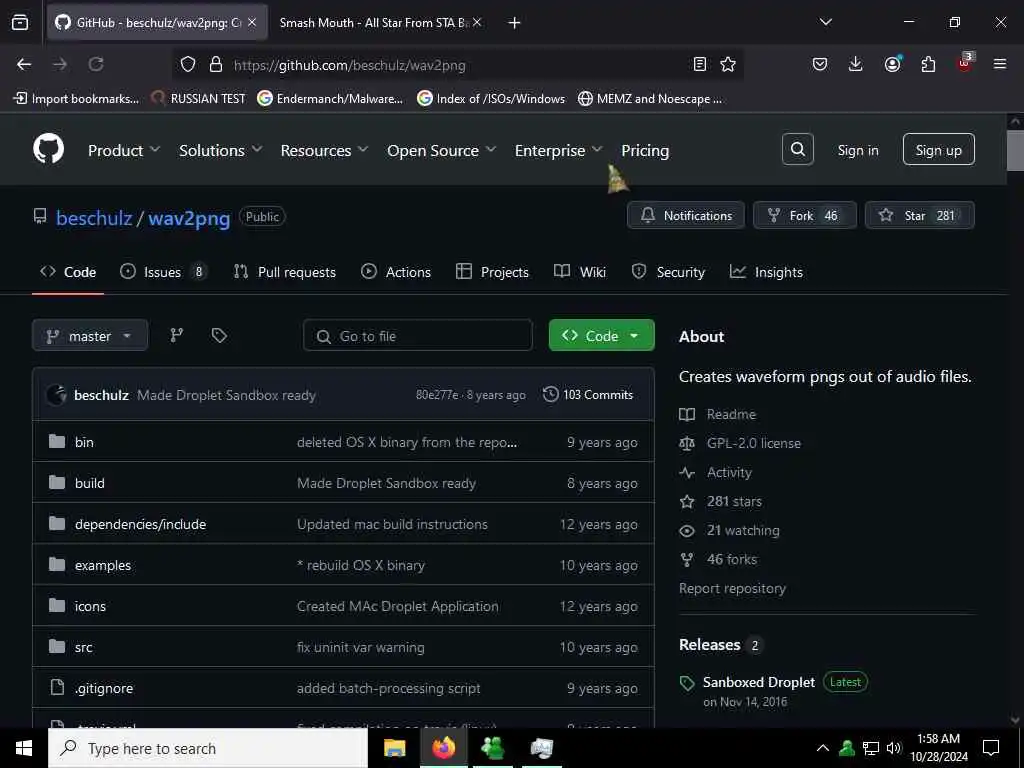Screen dimensions: 1024x768
Task: Switch to the Issues tab
Action: pyautogui.click(x=163, y=272)
